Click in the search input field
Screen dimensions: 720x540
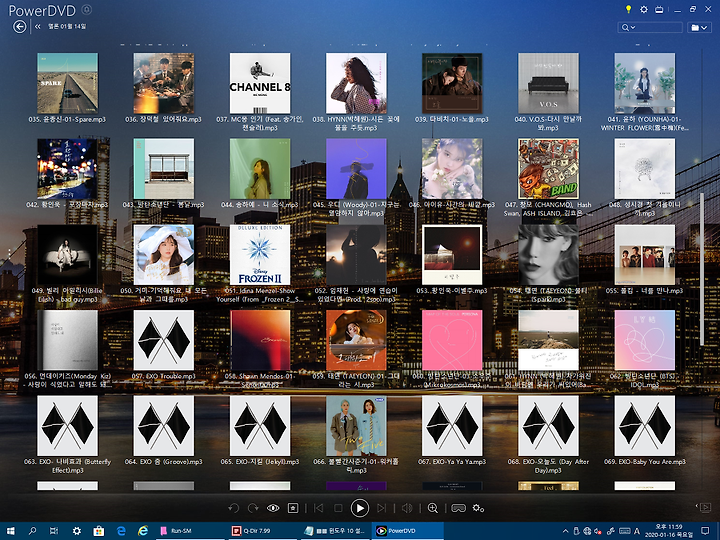[659, 28]
